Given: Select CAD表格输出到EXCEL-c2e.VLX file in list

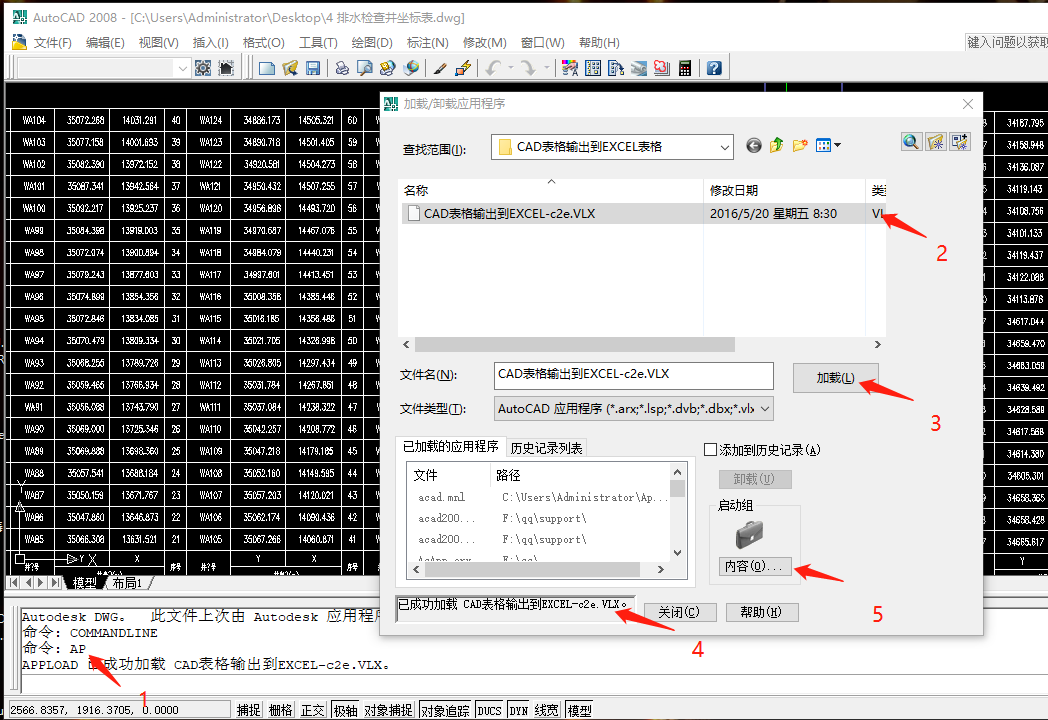Looking at the screenshot, I should pyautogui.click(x=642, y=214).
